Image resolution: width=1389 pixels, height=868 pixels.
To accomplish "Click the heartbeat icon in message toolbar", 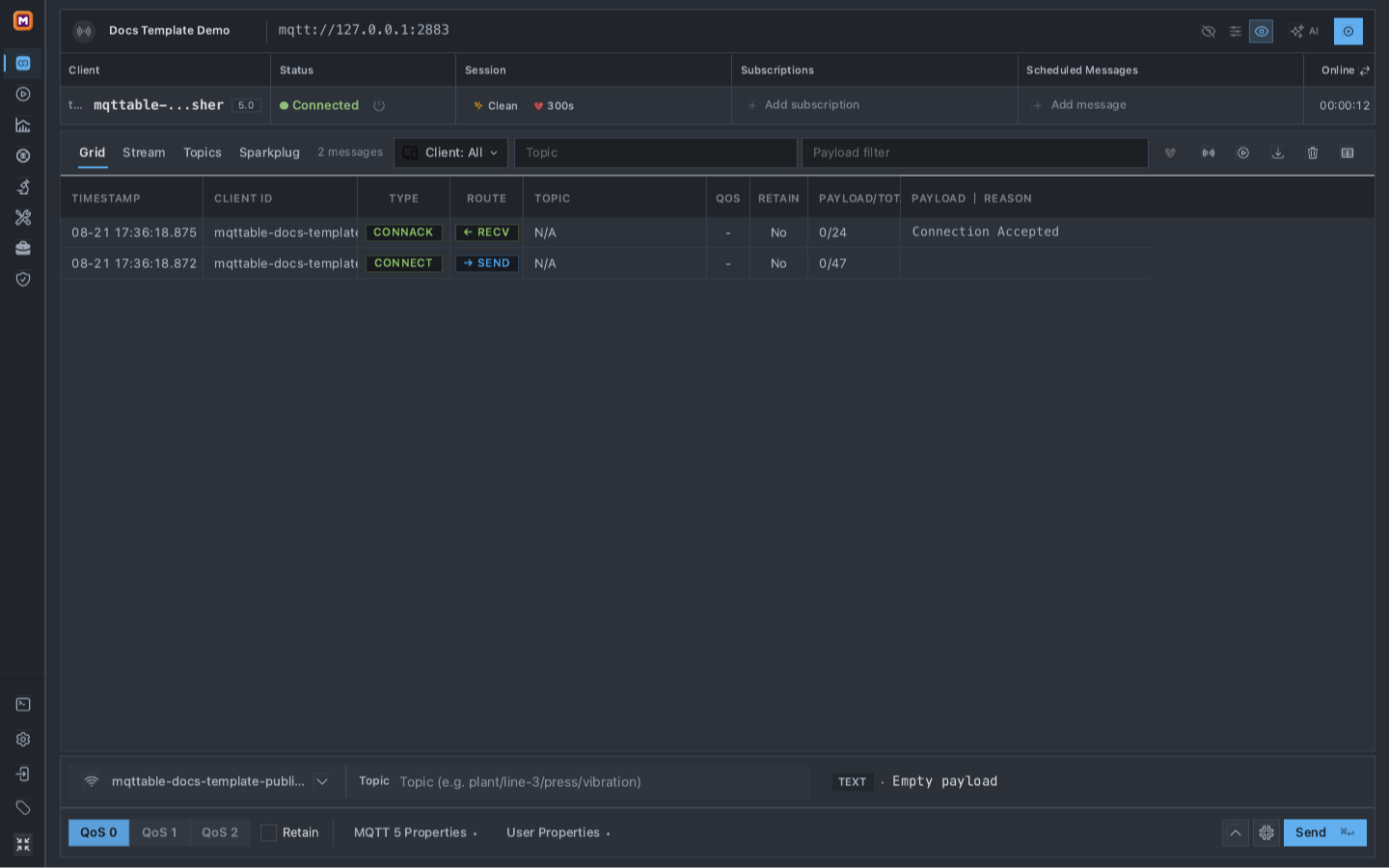I will click(1170, 153).
